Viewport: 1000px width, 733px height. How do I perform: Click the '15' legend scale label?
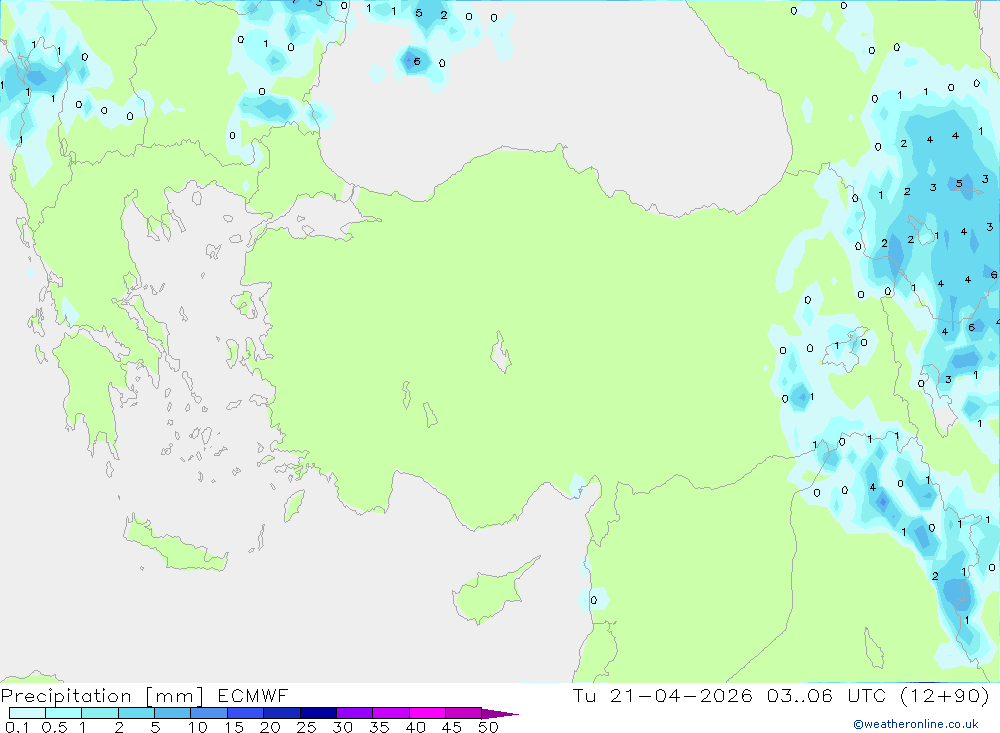[x=234, y=727]
